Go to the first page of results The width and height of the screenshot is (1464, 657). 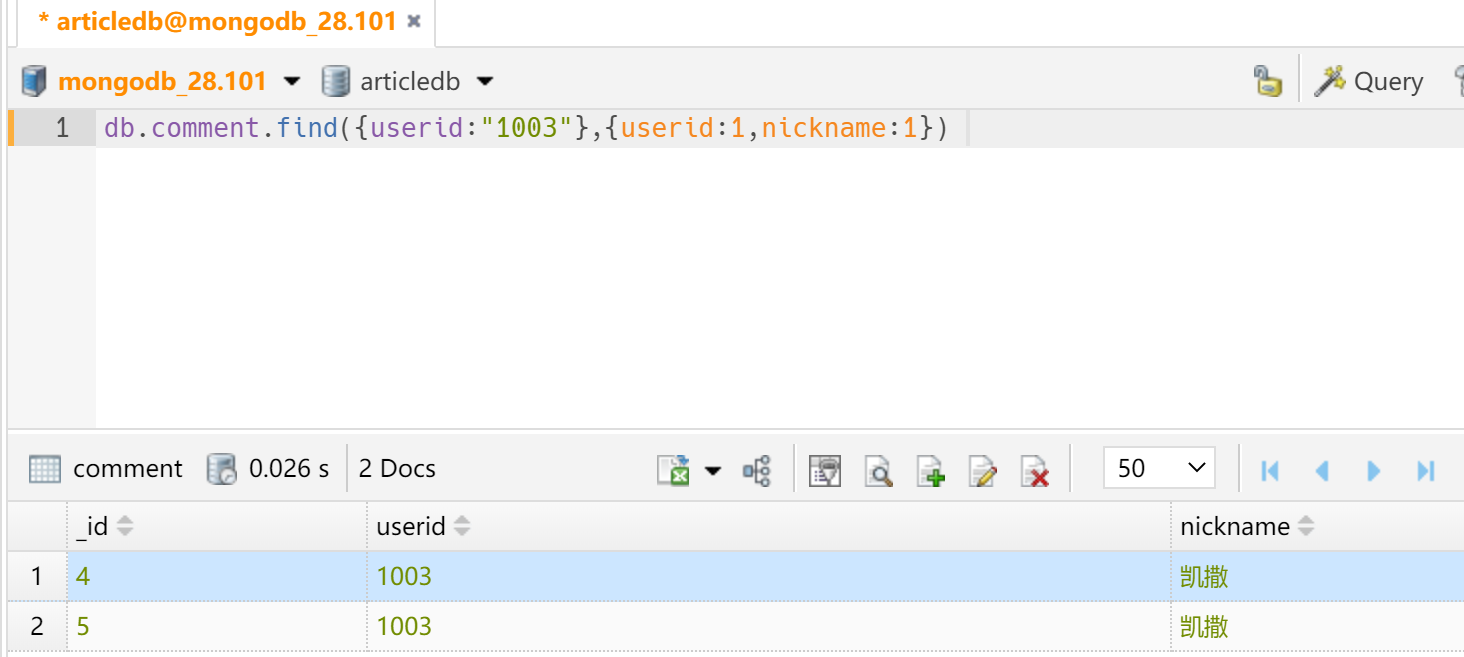click(1270, 470)
